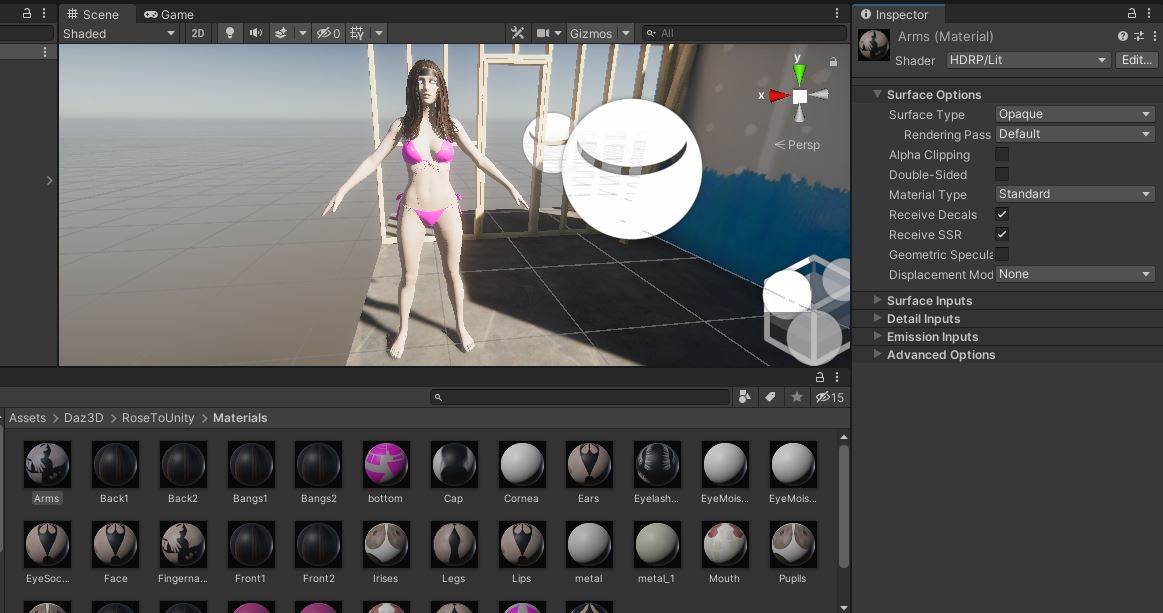Enable the Alpha Clipping checkbox
Screen dimensions: 1163x613
point(1001,155)
